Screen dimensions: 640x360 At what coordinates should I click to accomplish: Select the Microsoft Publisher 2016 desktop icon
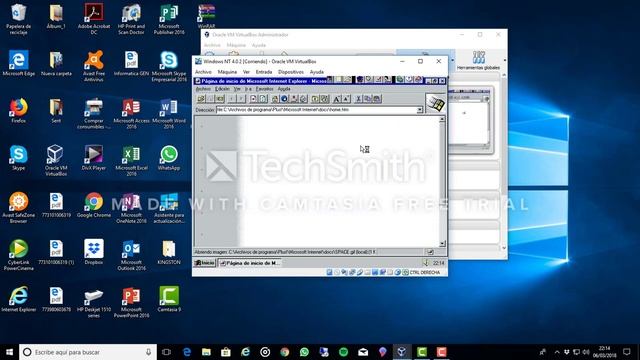pyautogui.click(x=169, y=19)
